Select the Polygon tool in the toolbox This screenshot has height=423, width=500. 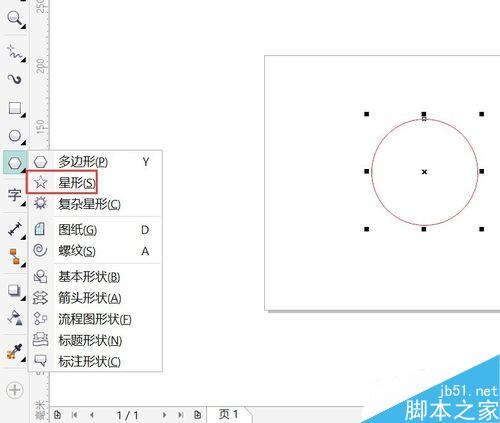(x=14, y=163)
